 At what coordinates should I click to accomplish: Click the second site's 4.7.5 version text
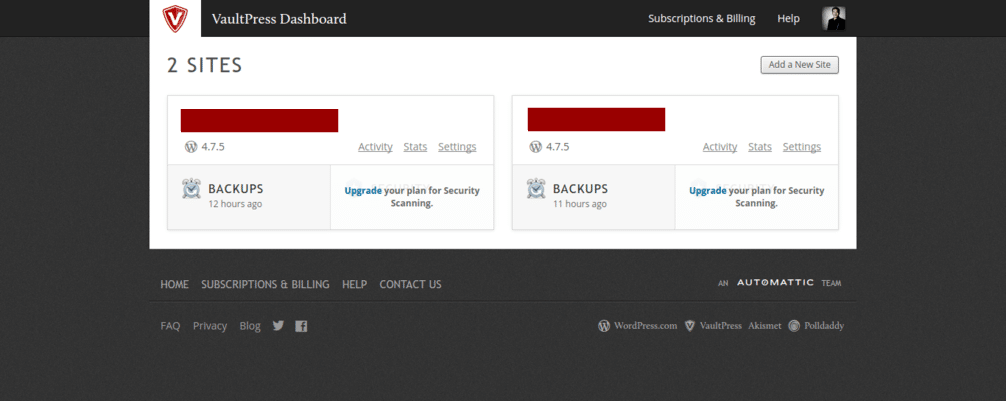click(558, 147)
